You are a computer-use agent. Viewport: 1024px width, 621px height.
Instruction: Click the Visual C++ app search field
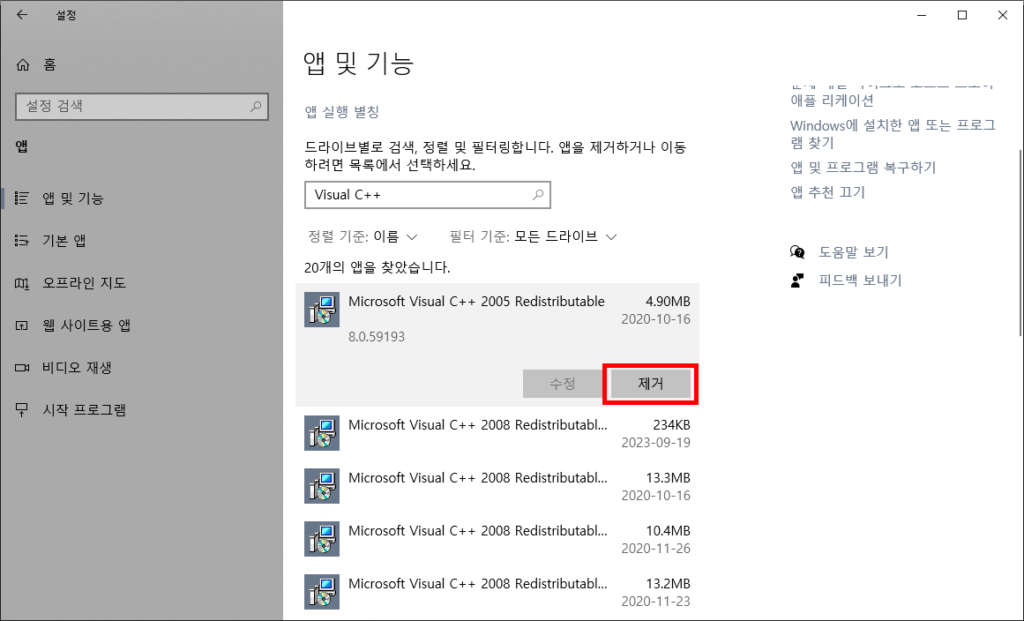tap(427, 195)
